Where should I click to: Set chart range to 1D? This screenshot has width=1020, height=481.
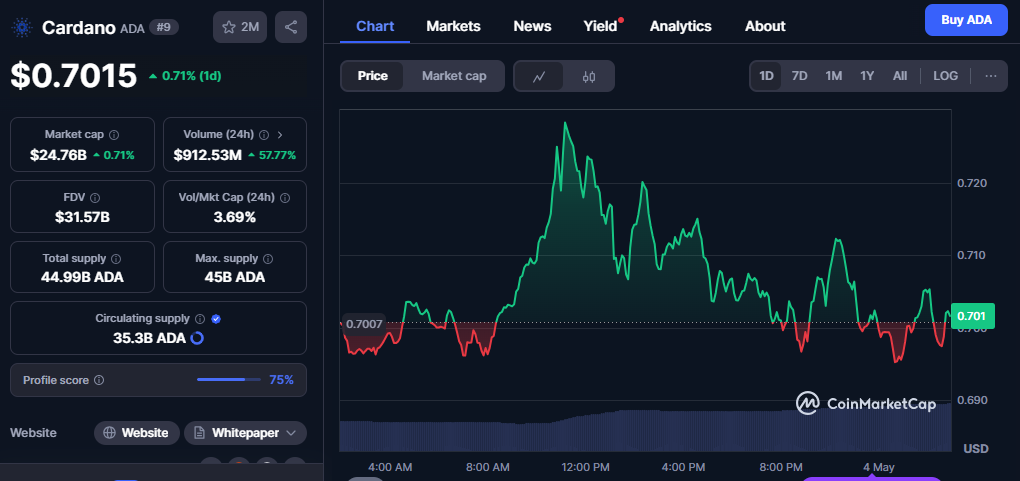pos(766,76)
